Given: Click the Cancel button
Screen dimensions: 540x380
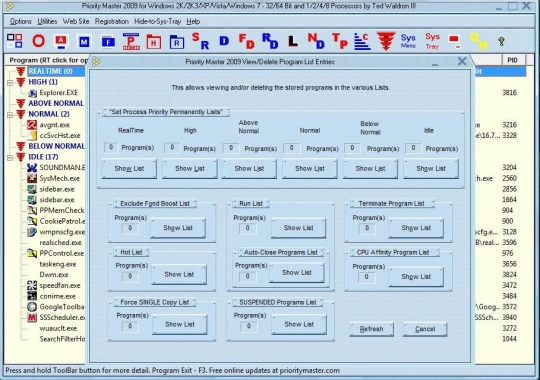Looking at the screenshot, I should 425,329.
